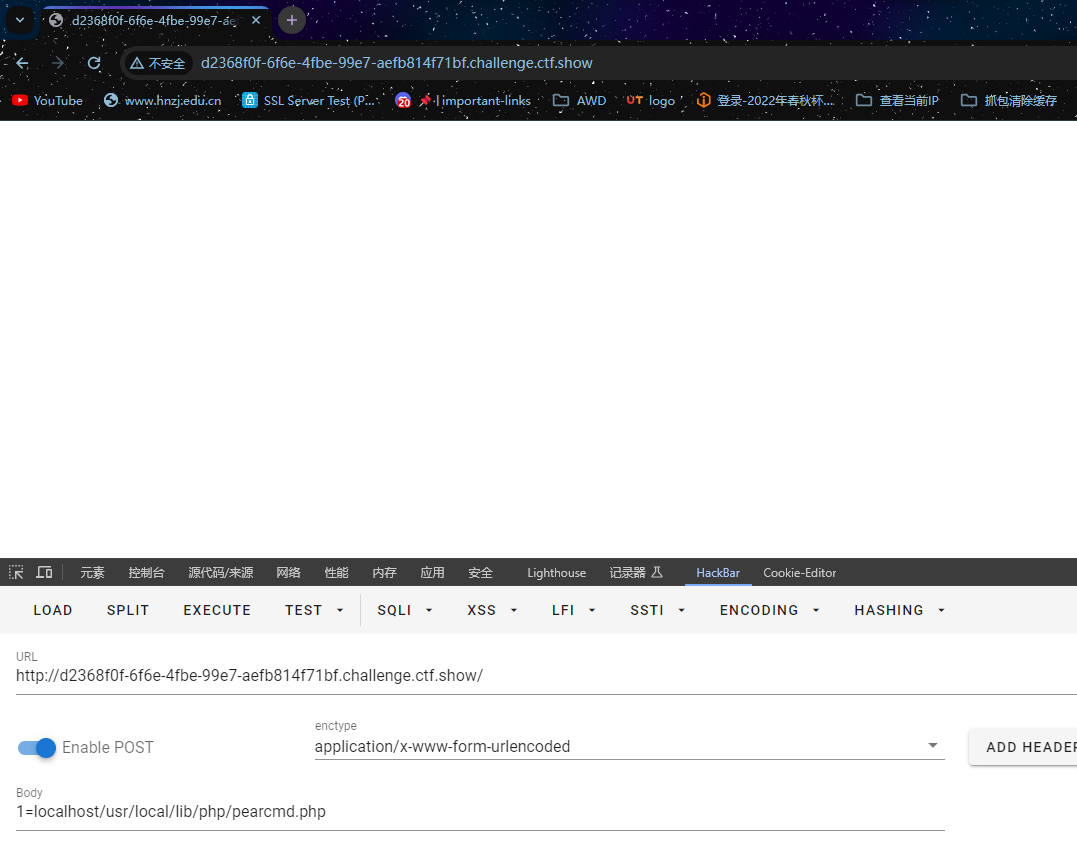
Task: Switch to the 网络 DevTools tab
Action: coord(288,573)
